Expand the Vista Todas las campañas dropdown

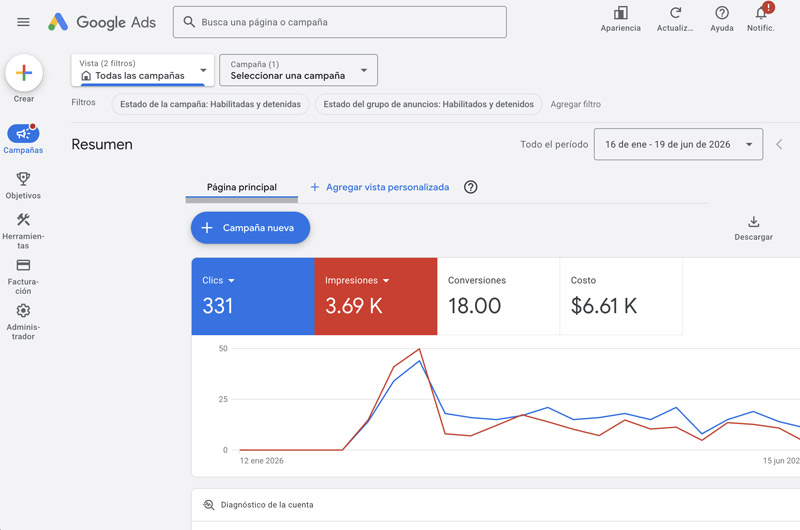(143, 70)
